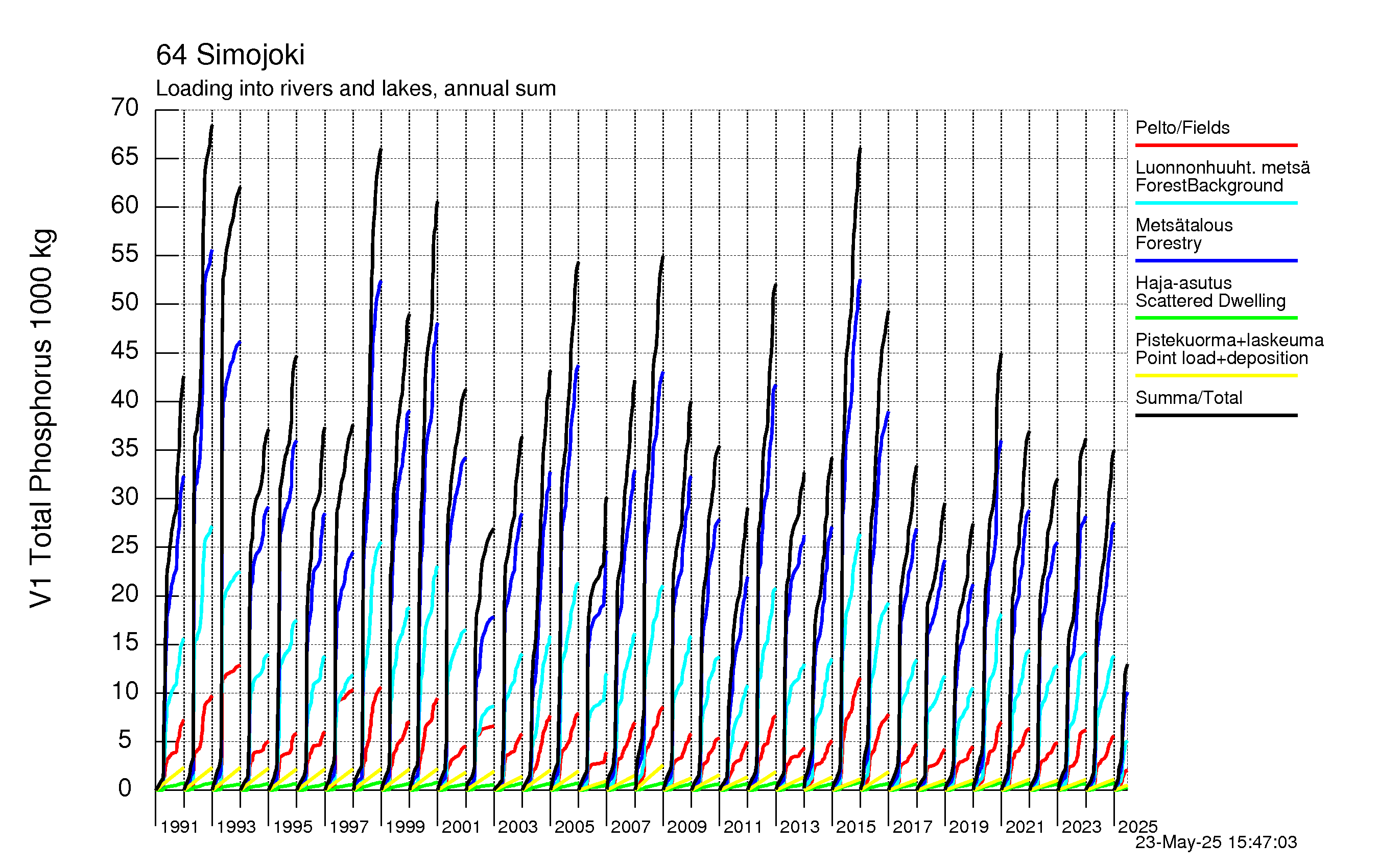Click the x-axis year label 1995
This screenshot has height=868, width=1379.
point(293,827)
